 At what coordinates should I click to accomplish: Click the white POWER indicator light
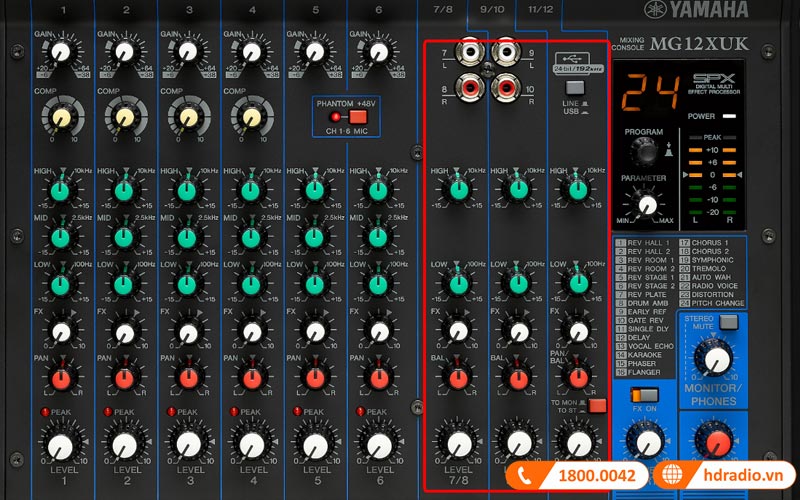[x=730, y=116]
